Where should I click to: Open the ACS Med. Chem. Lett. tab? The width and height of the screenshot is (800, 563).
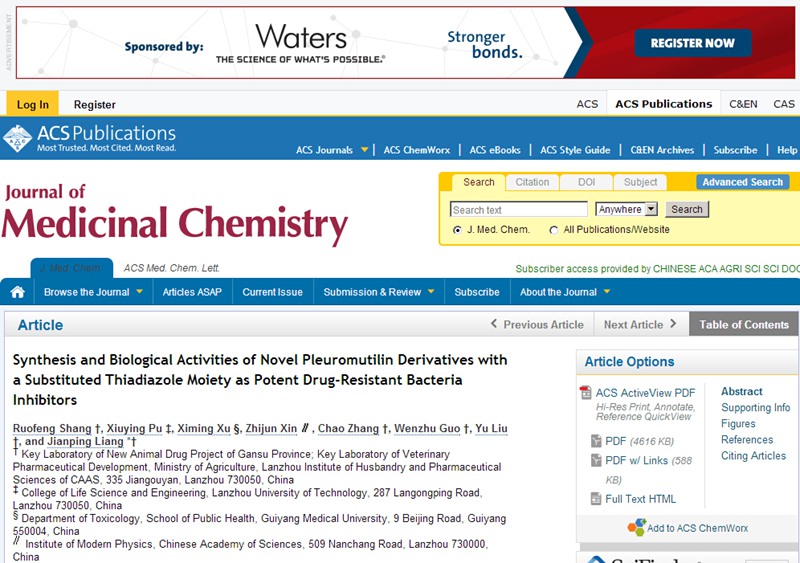coord(171,268)
